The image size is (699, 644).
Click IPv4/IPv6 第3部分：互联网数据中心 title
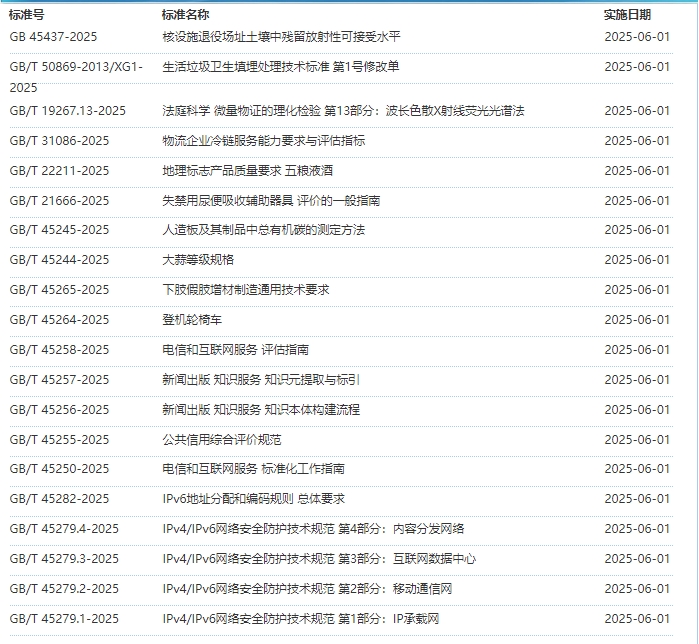[x=319, y=558]
